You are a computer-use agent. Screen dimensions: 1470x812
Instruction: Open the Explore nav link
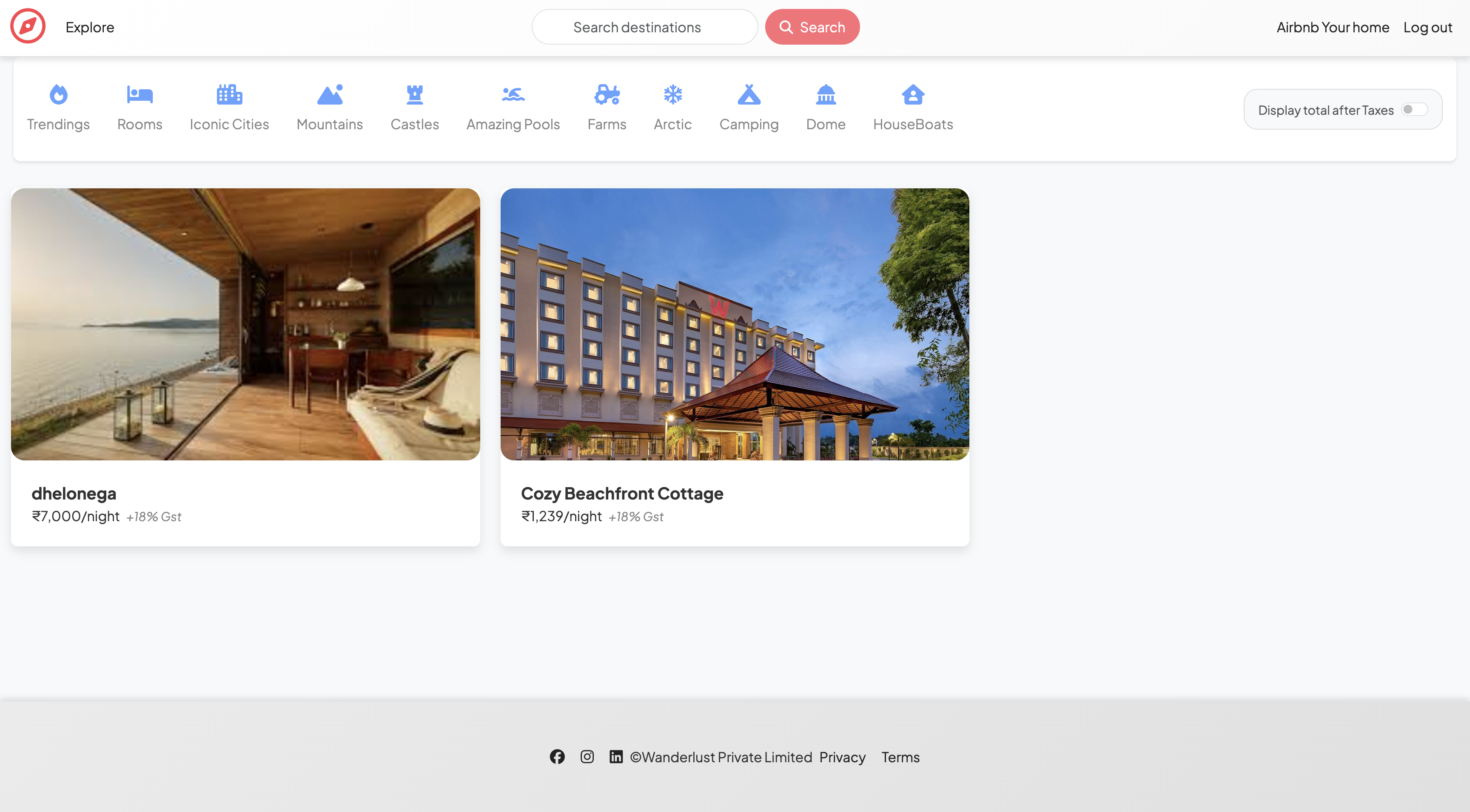tap(90, 27)
